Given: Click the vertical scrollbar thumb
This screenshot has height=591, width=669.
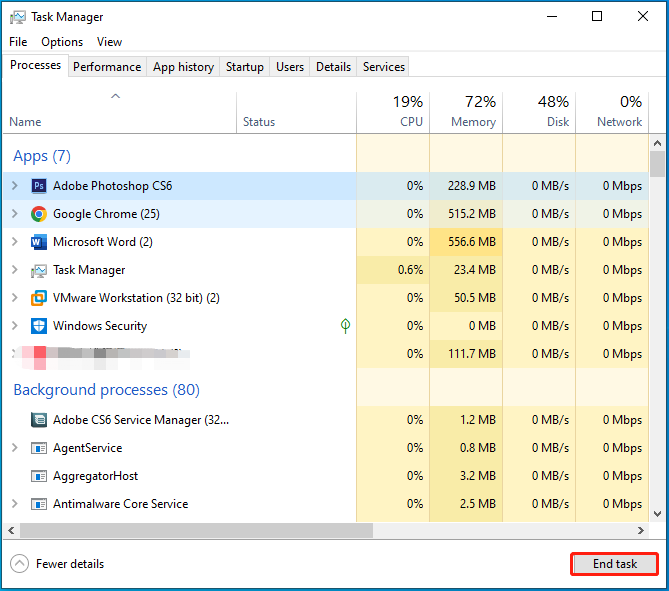Looking at the screenshot, I should [x=657, y=164].
